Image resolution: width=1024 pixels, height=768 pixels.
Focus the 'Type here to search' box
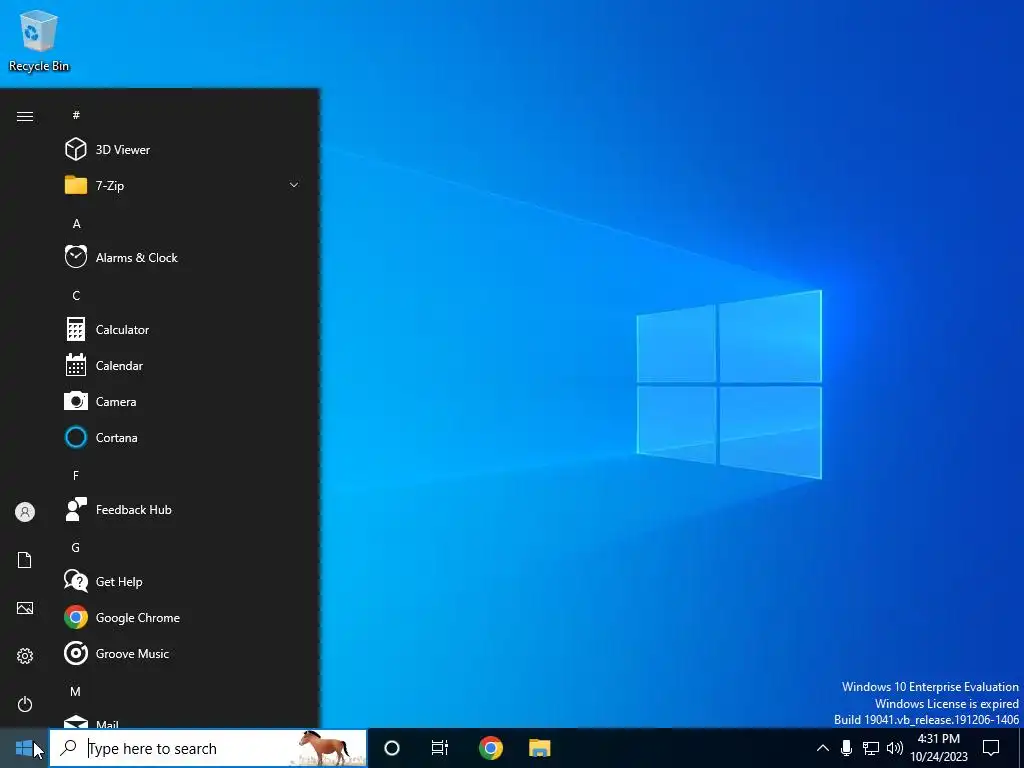tap(208, 748)
